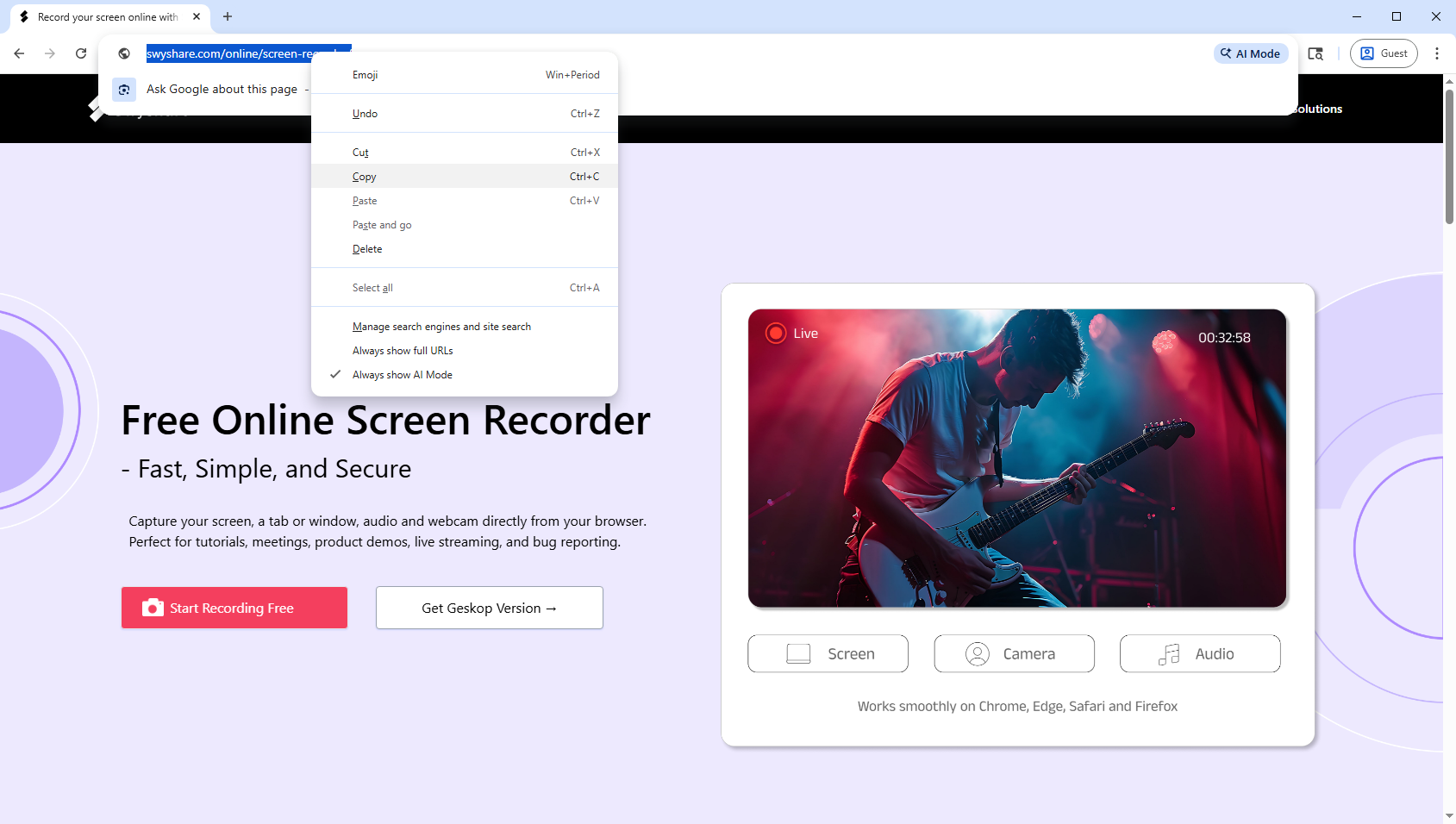
Task: Reload the page with refresh icon
Action: click(x=81, y=53)
